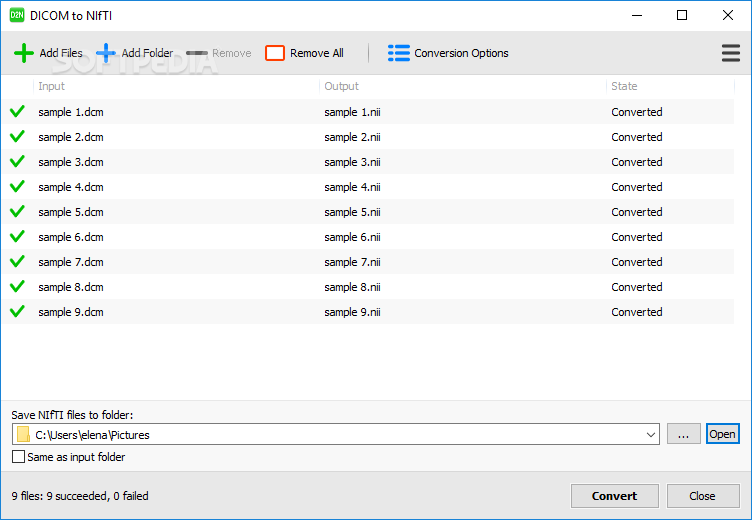Click 'Save NIfTI files to folder:' label
The height and width of the screenshot is (520, 752).
coord(72,415)
